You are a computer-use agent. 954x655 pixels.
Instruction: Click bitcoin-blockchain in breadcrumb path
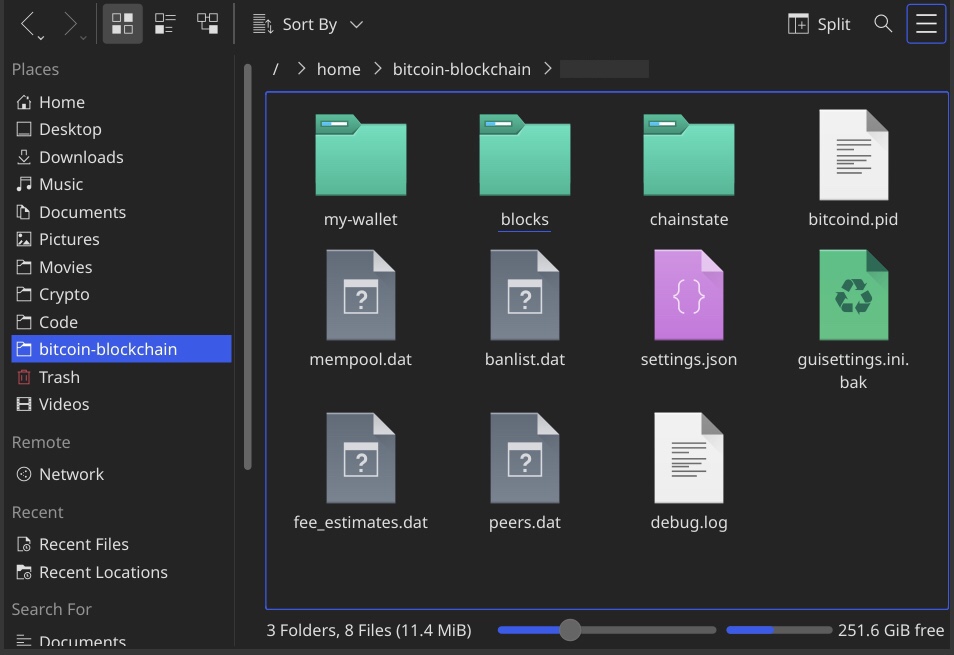pyautogui.click(x=462, y=69)
